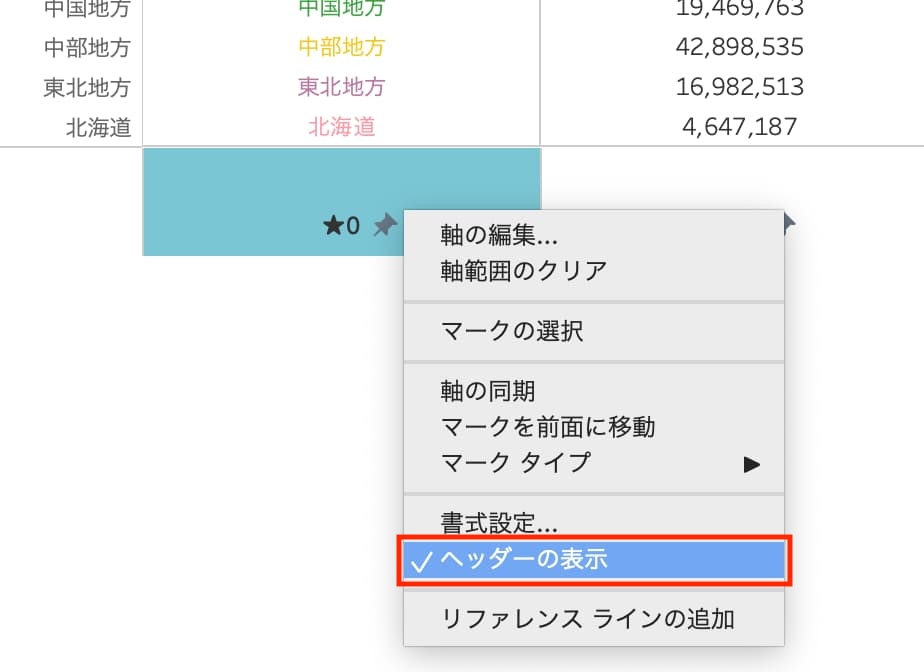Select the gray 東北地方 row header
The image size is (924, 672).
87,88
